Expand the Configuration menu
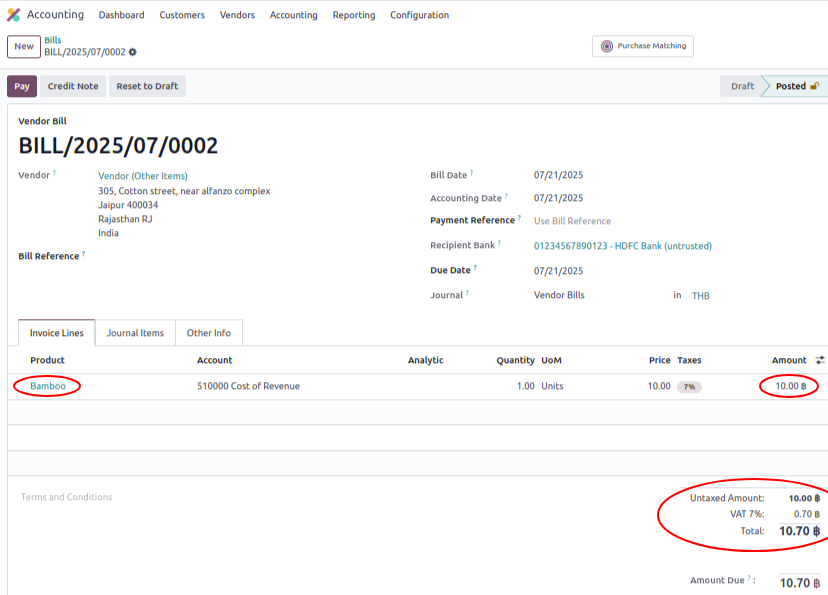 [x=419, y=15]
